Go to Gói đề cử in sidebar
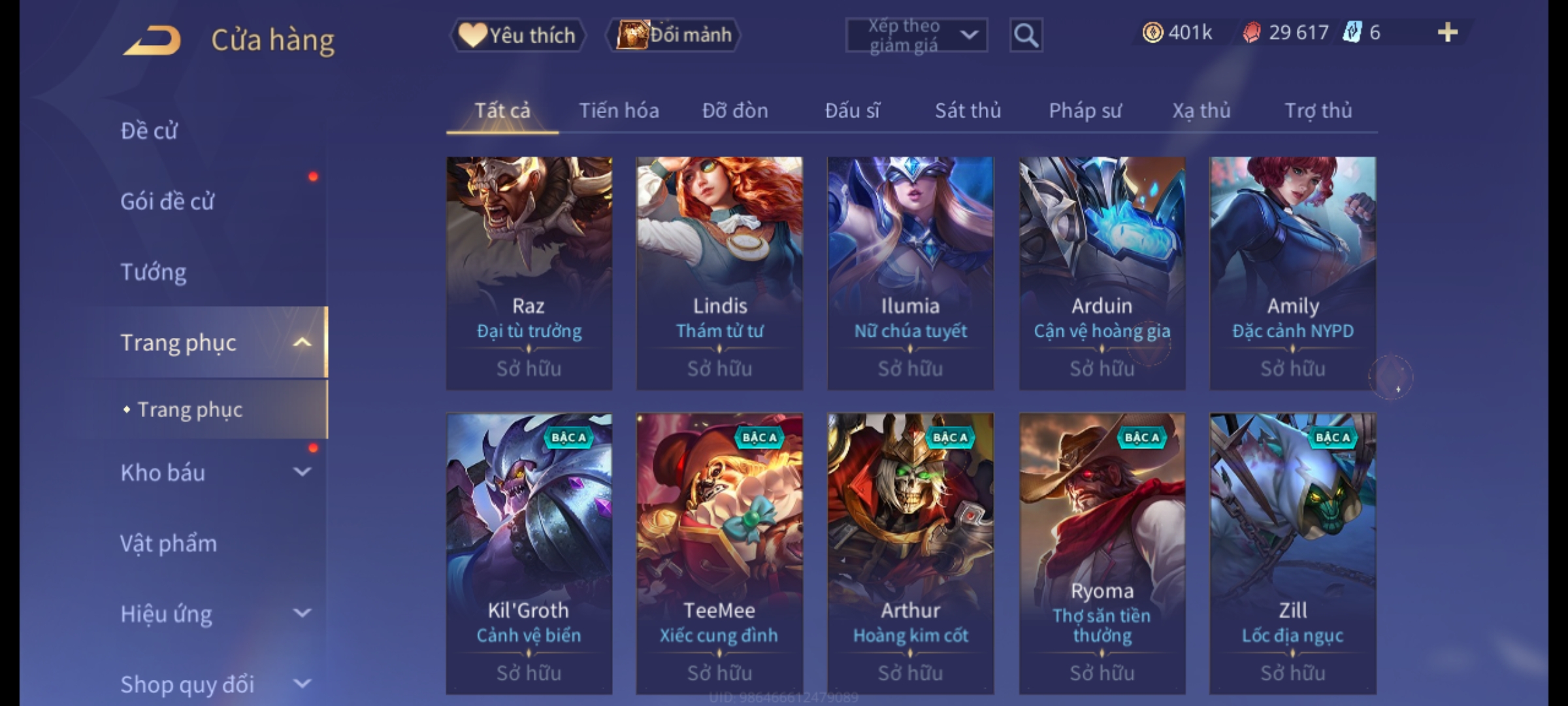 pyautogui.click(x=167, y=201)
